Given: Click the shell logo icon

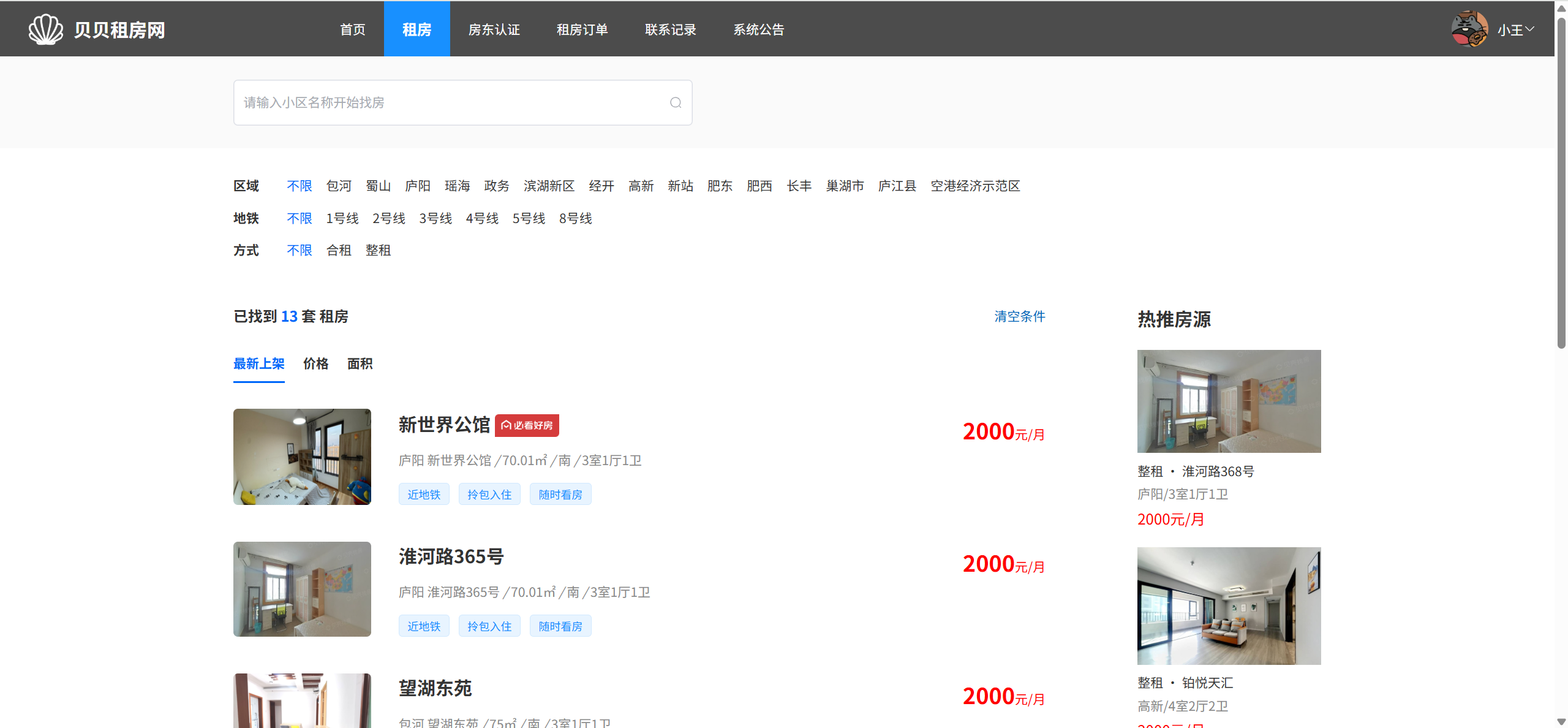Looking at the screenshot, I should pos(45,29).
